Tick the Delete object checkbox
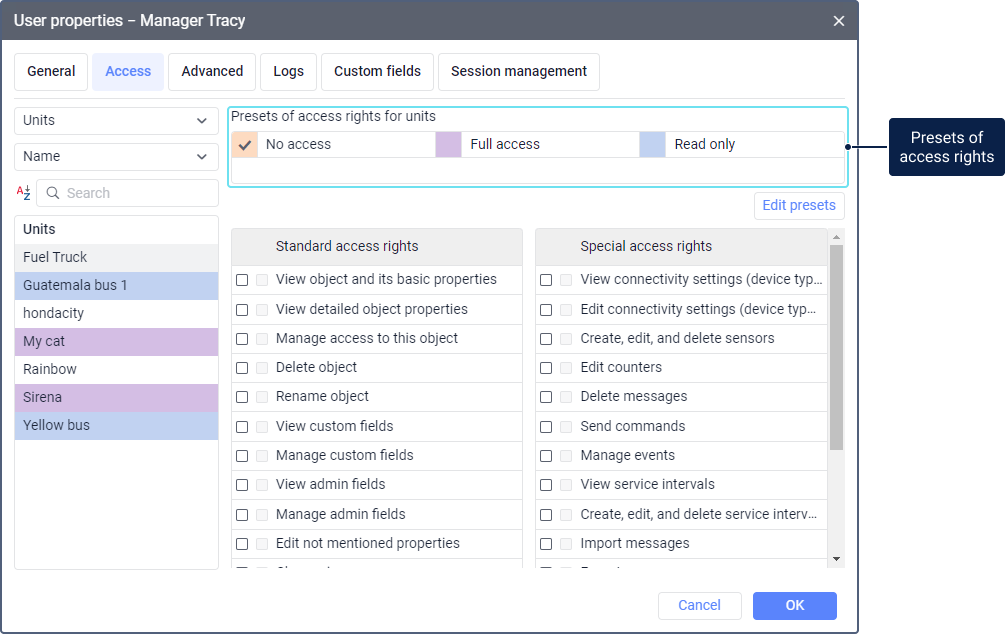The height and width of the screenshot is (634, 1007). (x=242, y=368)
